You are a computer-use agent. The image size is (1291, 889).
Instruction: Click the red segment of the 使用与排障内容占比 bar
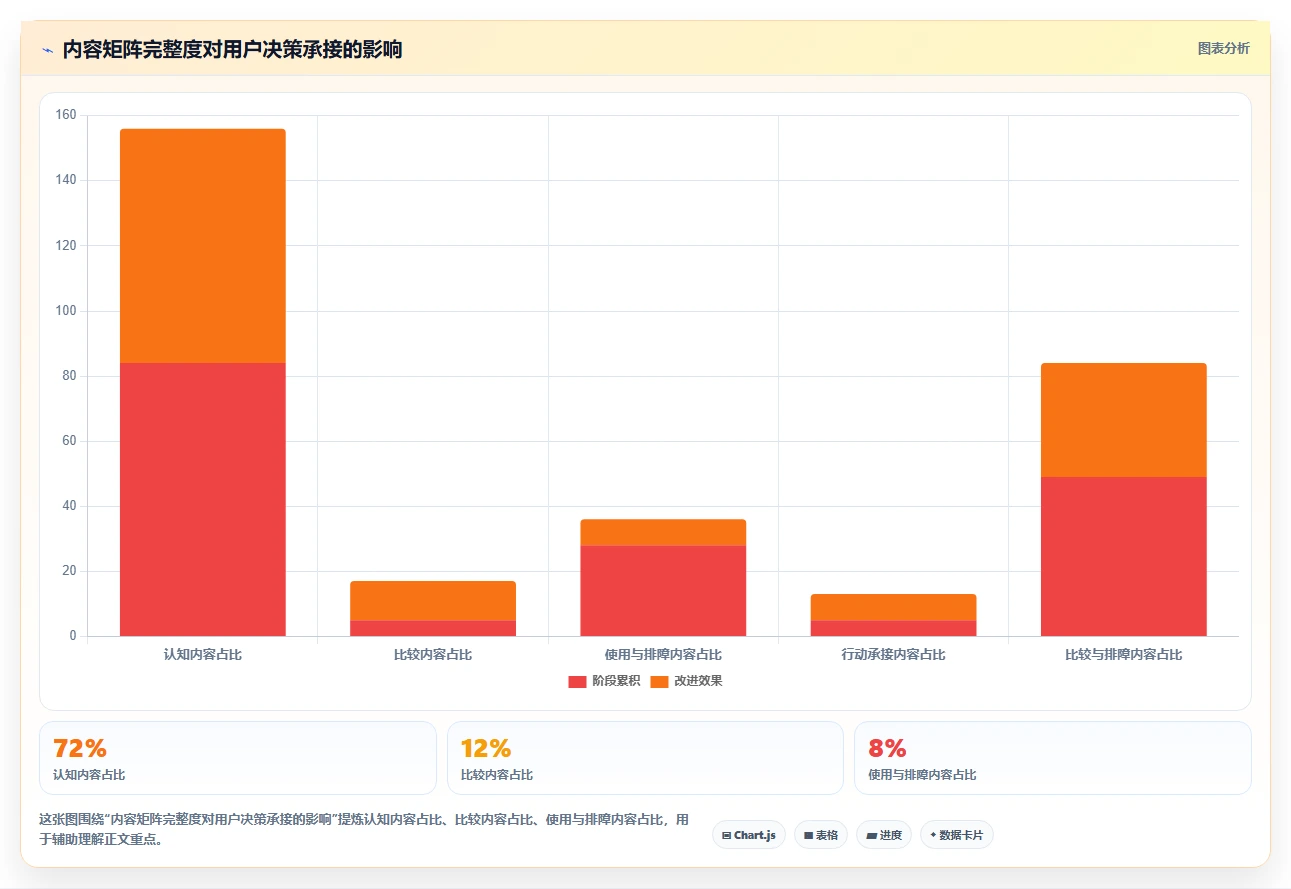[663, 590]
